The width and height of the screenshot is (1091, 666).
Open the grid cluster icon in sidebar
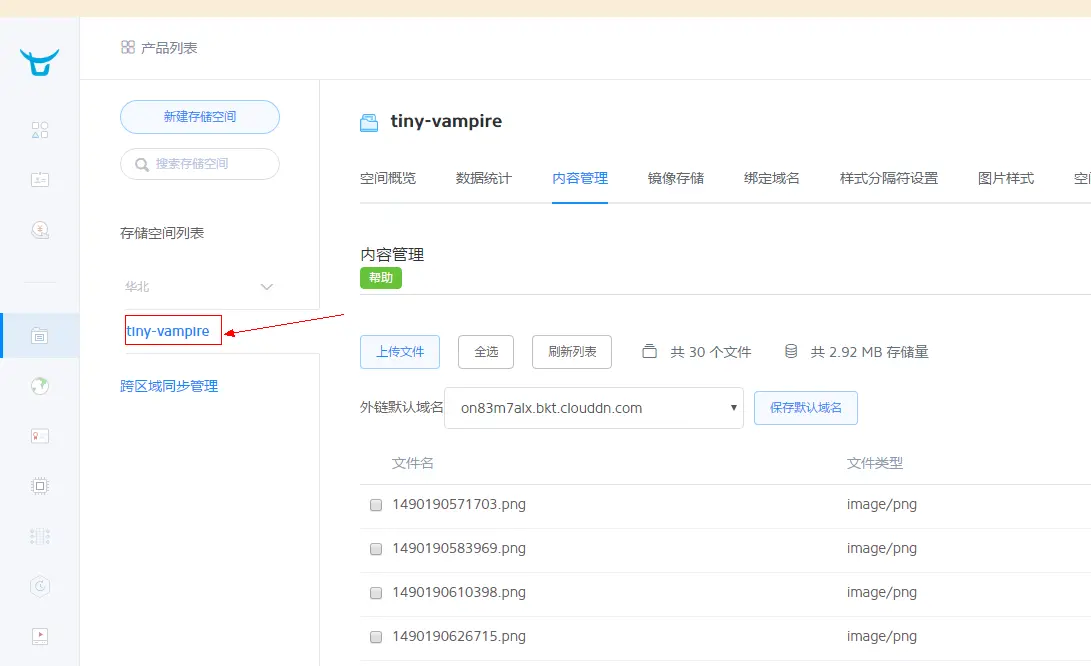coord(40,536)
